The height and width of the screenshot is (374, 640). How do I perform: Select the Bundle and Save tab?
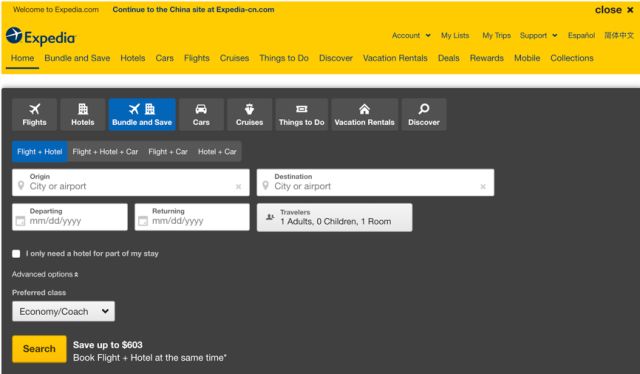(142, 114)
